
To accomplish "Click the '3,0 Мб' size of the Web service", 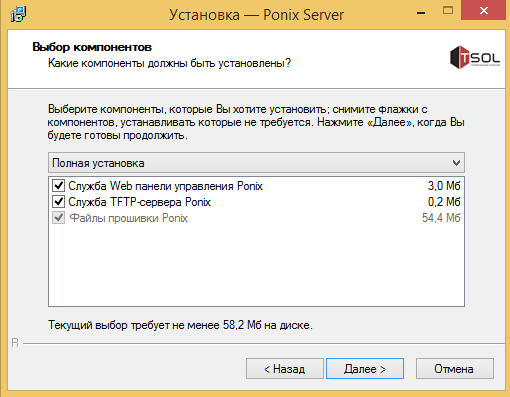I will (444, 186).
